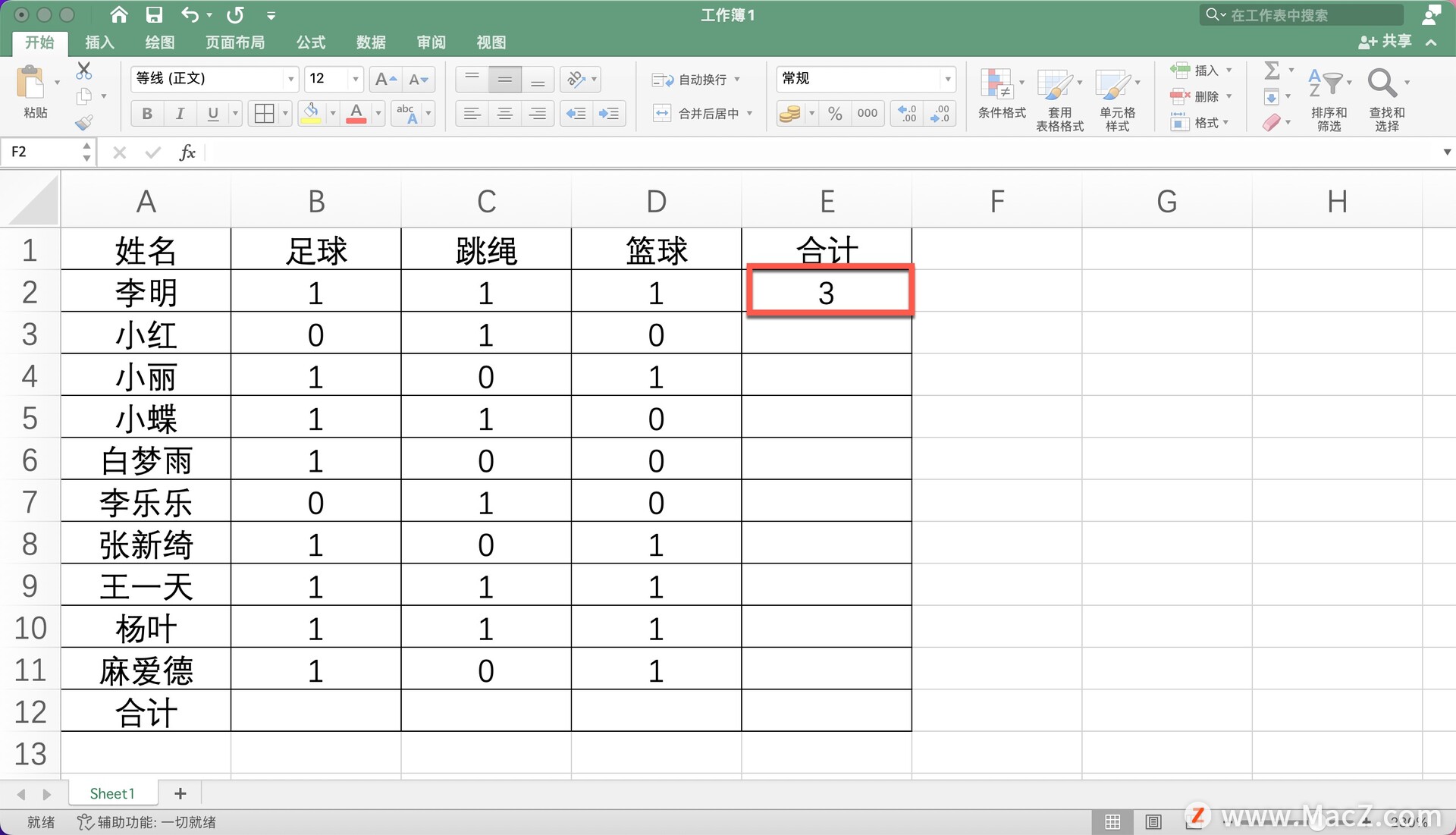1456x835 pixels.
Task: Open 条件格式 conditional formatting
Action: (x=1002, y=94)
